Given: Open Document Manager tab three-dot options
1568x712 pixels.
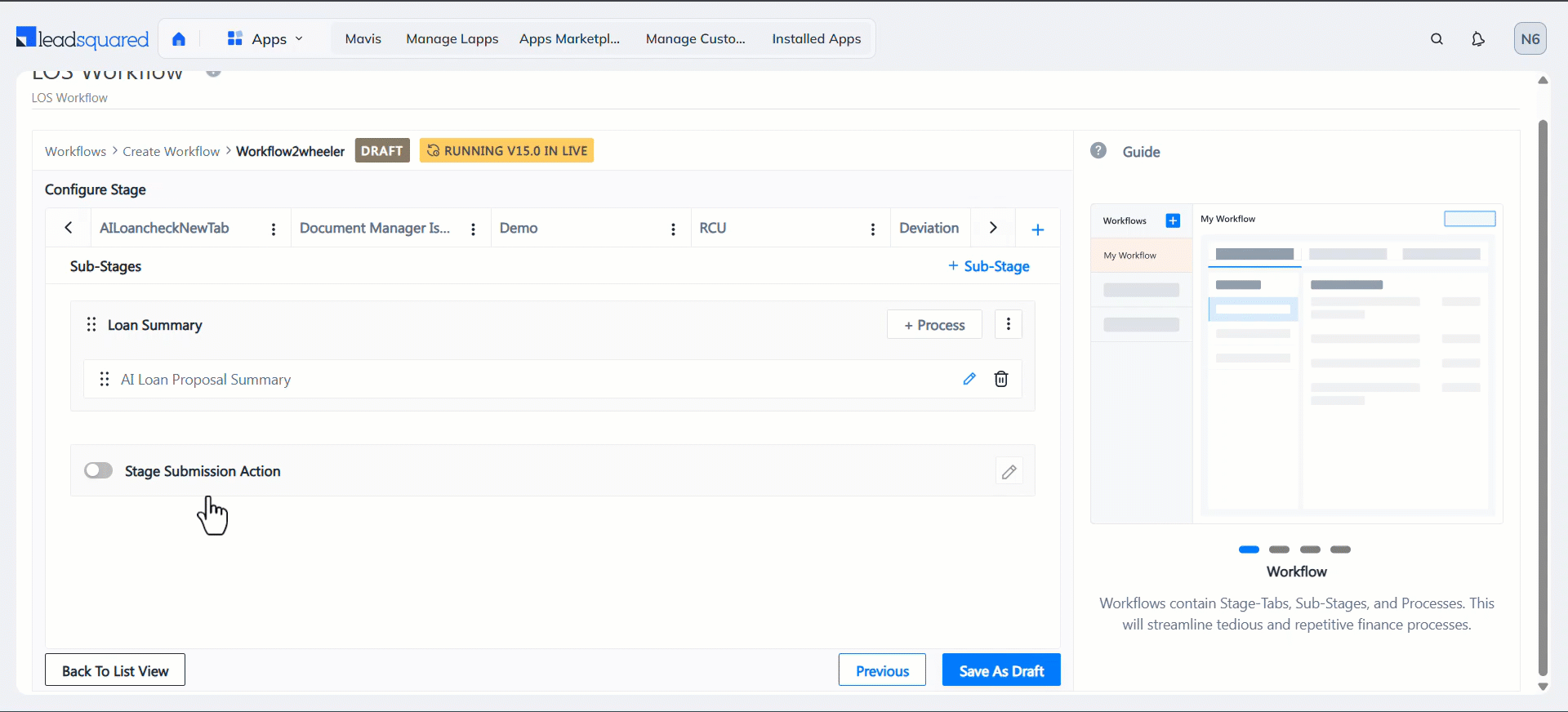Looking at the screenshot, I should (x=474, y=229).
